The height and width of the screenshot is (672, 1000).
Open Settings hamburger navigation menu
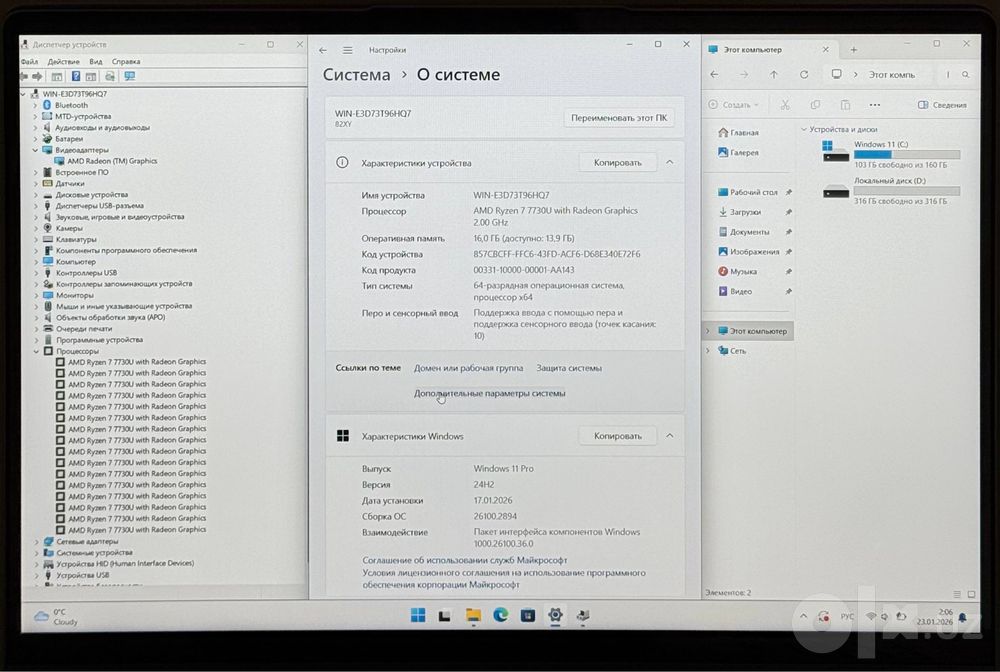click(x=348, y=50)
